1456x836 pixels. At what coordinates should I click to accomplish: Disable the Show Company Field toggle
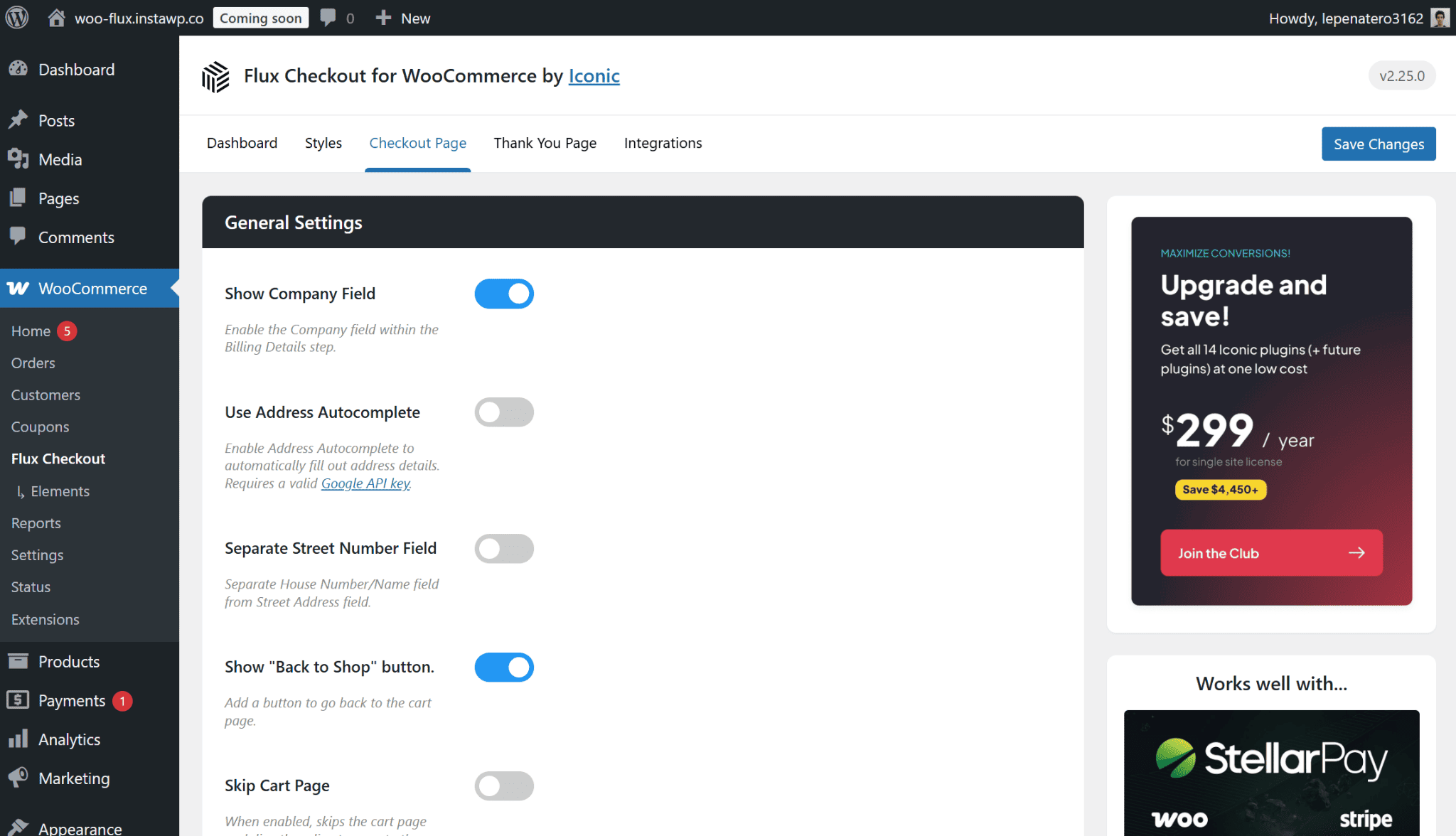pyautogui.click(x=504, y=294)
